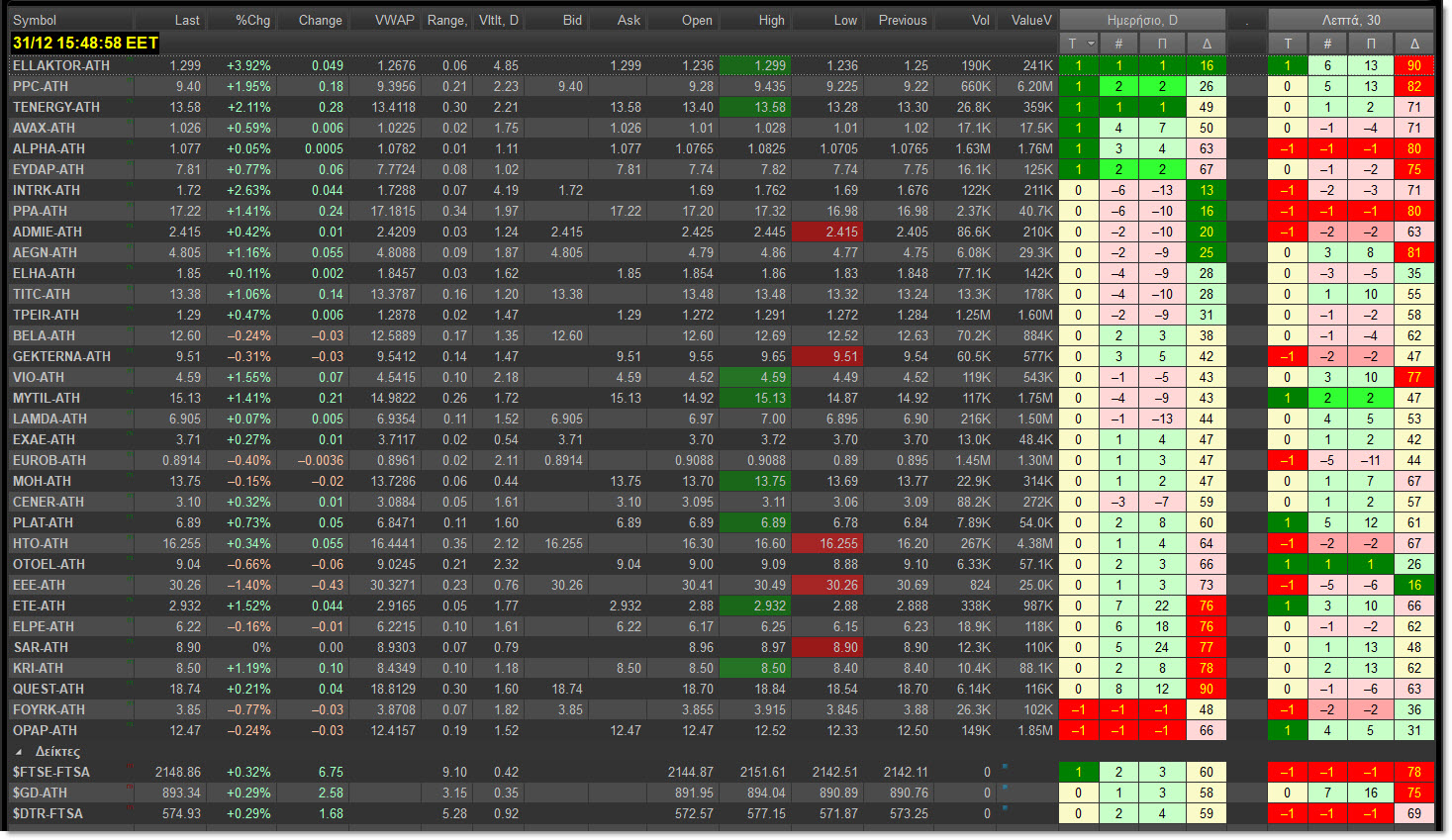Click the green 1.299 High cell for ELLAKTOR-ATH
1452x840 pixels.
[756, 65]
